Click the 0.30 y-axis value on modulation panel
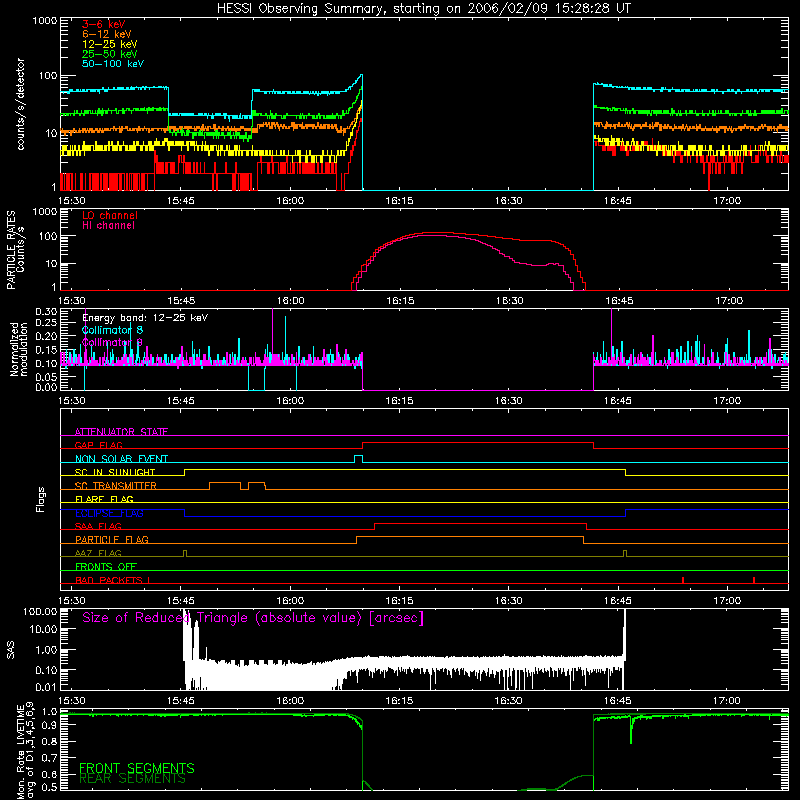Image resolution: width=800 pixels, height=800 pixels. 46,311
